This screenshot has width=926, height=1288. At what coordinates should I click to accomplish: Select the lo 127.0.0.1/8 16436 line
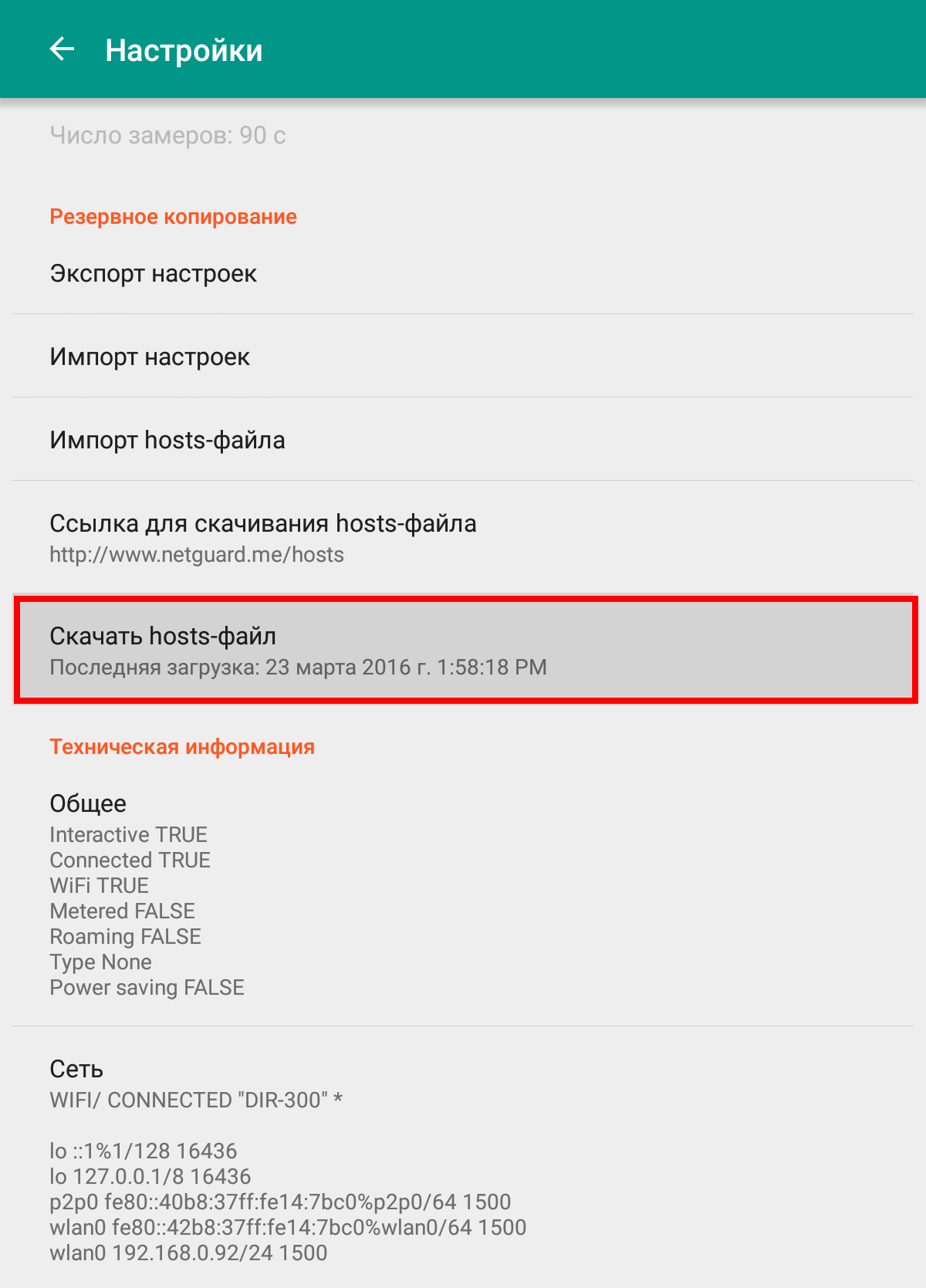click(x=150, y=1177)
